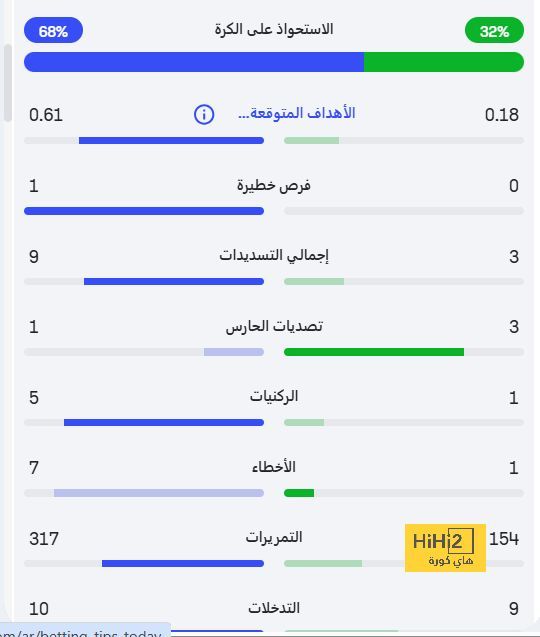Click the green section of the possession bar
Viewport: 540px width, 637px height.
pyautogui.click(x=444, y=62)
